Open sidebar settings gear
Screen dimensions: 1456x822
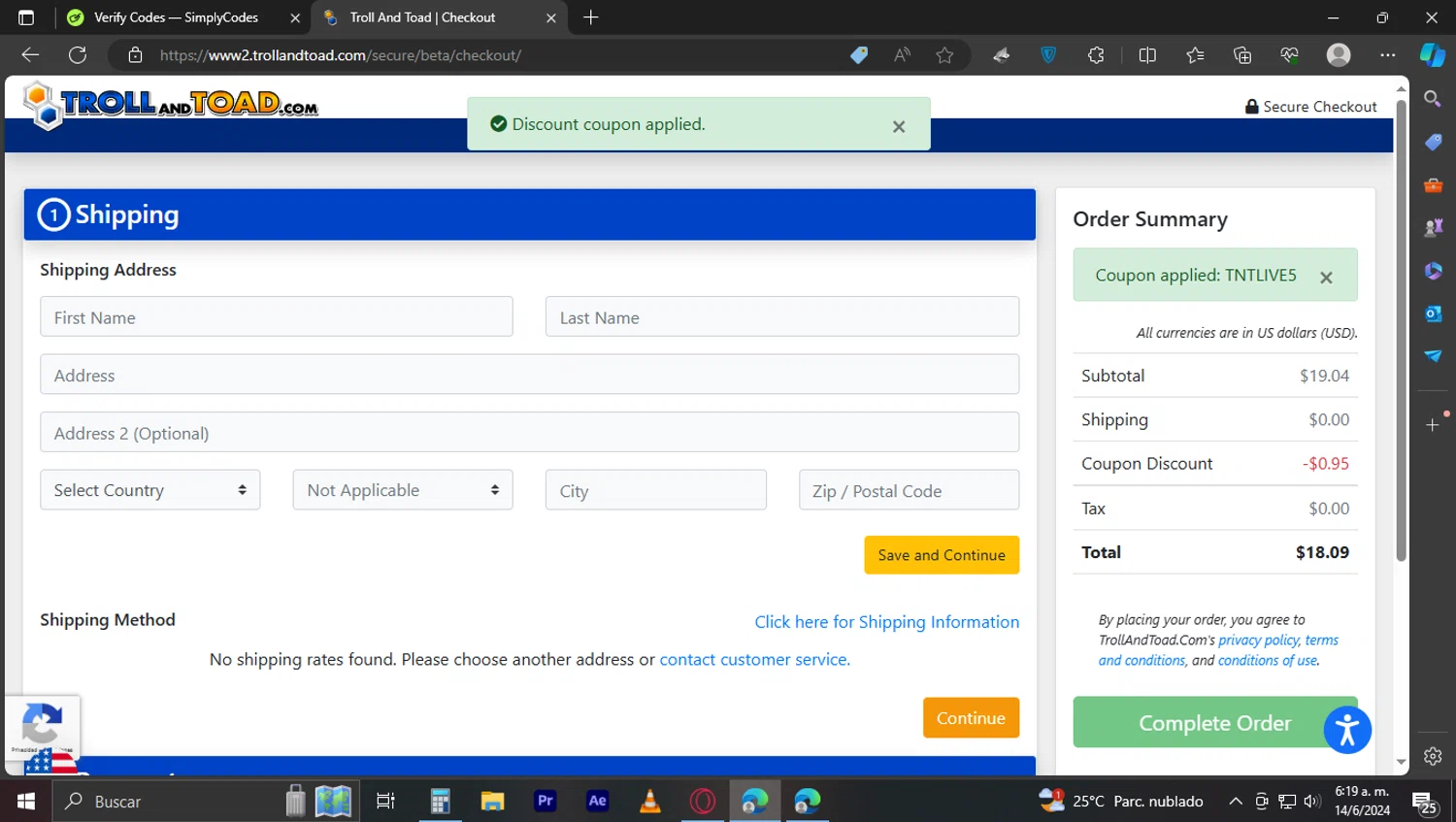click(x=1433, y=756)
